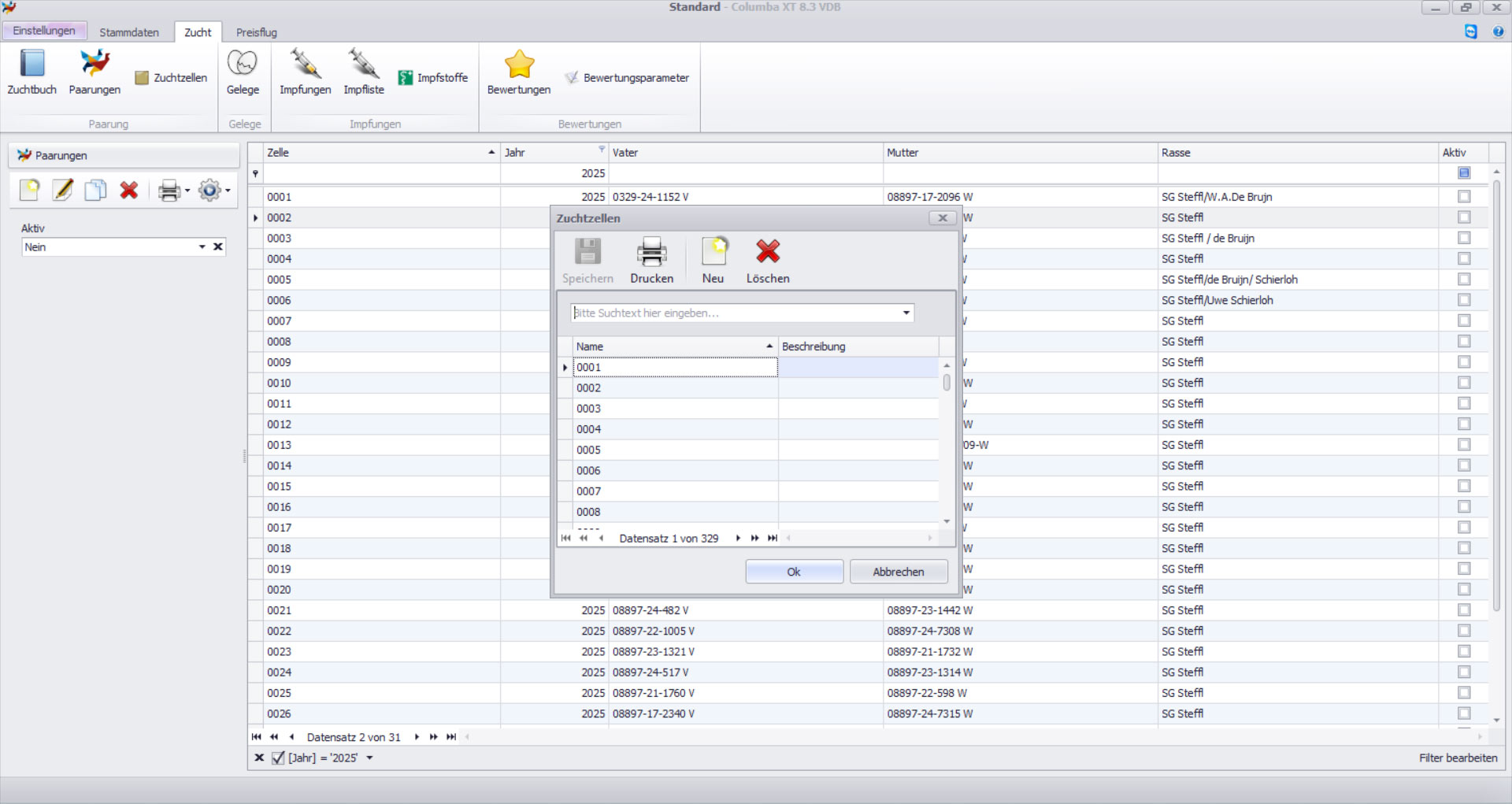Click the Ok button in dialog

coord(794,572)
